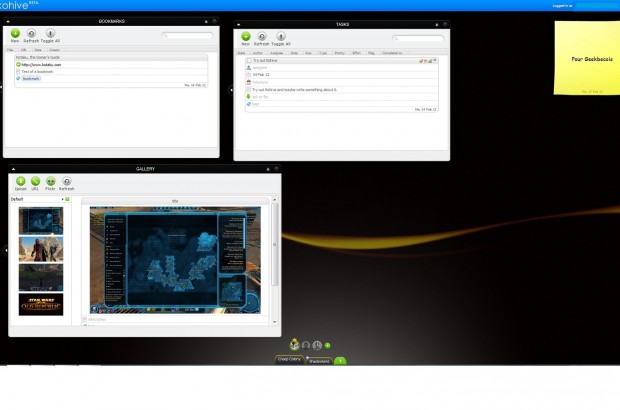Screen dimensions: 620x410
Task: Click the yellow 'Pour Geekbecois' sticky note
Action: 586,60
